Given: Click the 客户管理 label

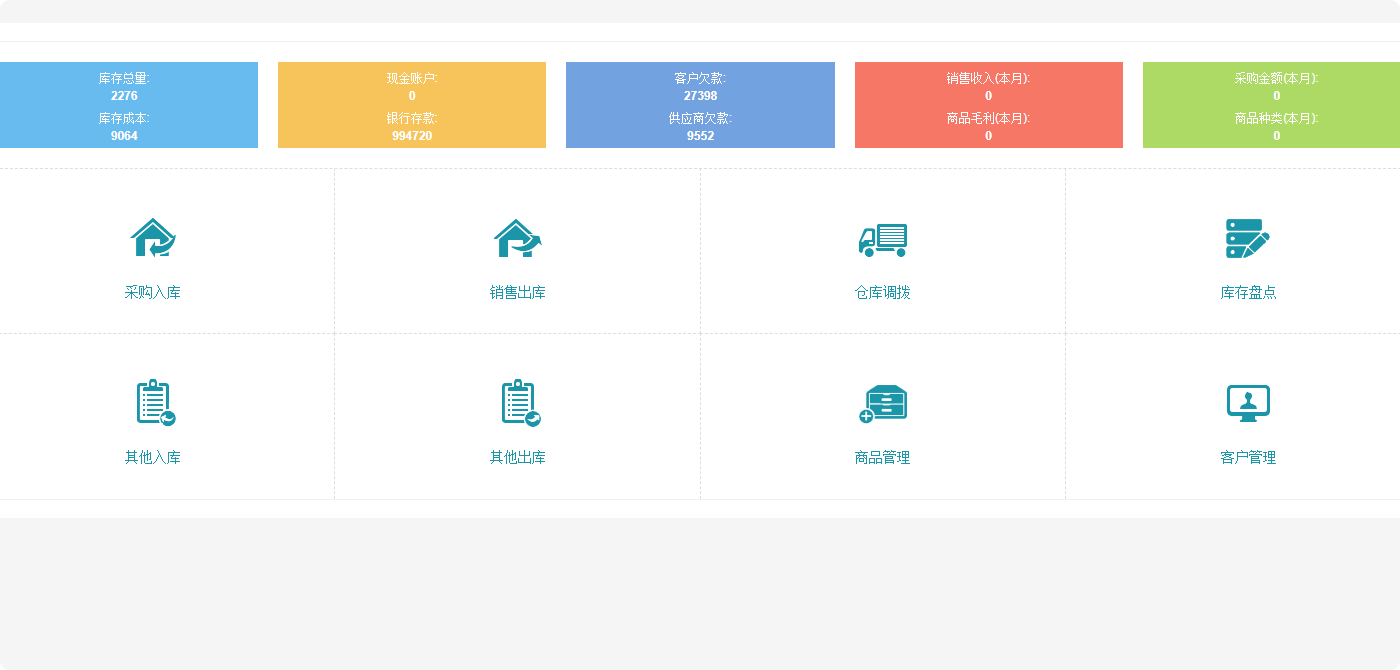Looking at the screenshot, I should pyautogui.click(x=1248, y=458).
